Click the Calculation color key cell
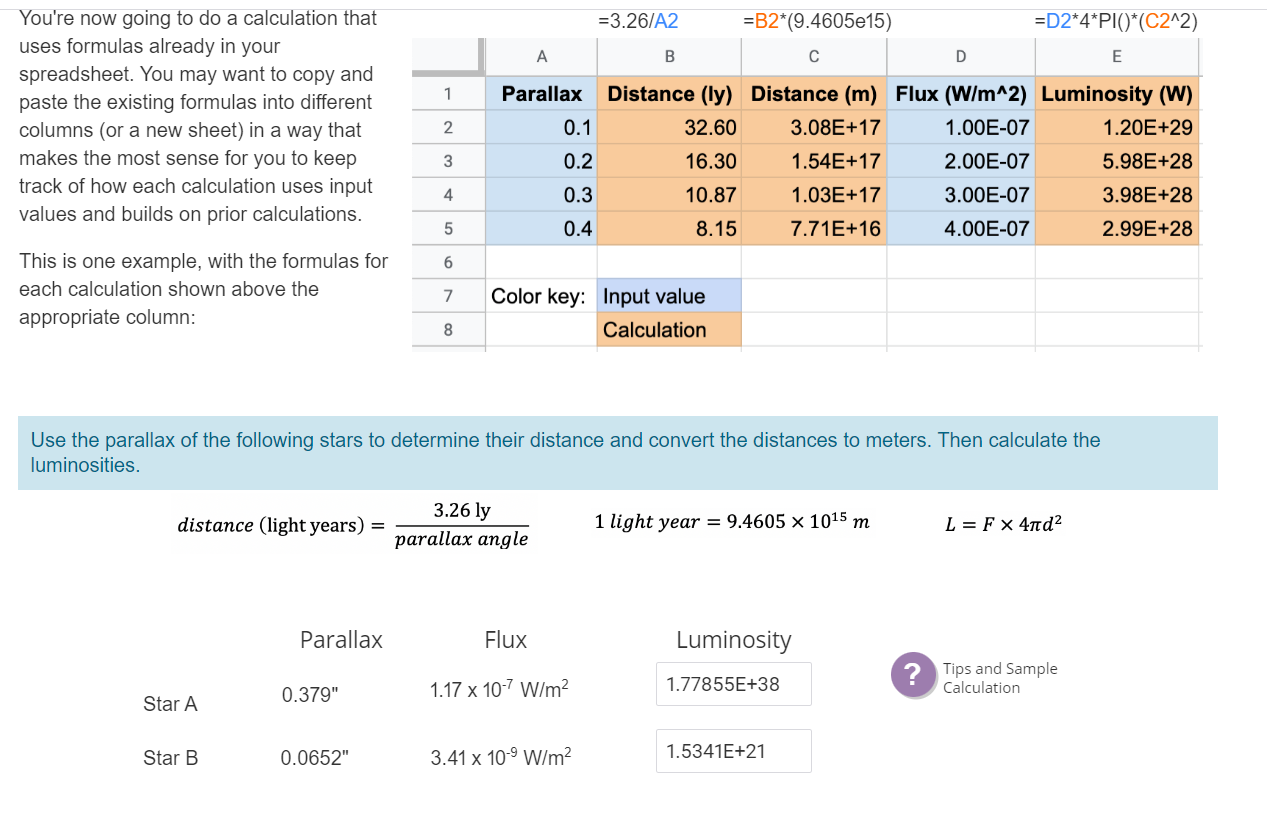The width and height of the screenshot is (1267, 836). [x=668, y=328]
